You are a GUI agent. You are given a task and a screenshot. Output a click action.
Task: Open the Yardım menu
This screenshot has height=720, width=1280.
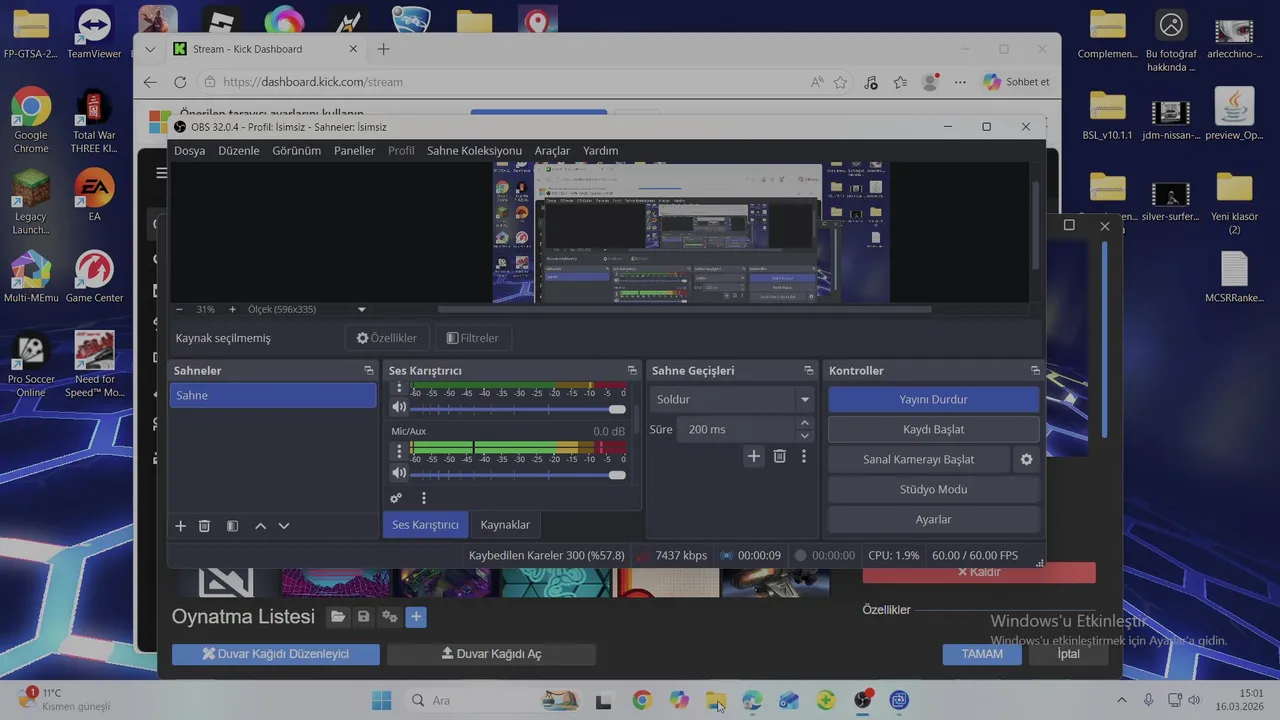(601, 151)
